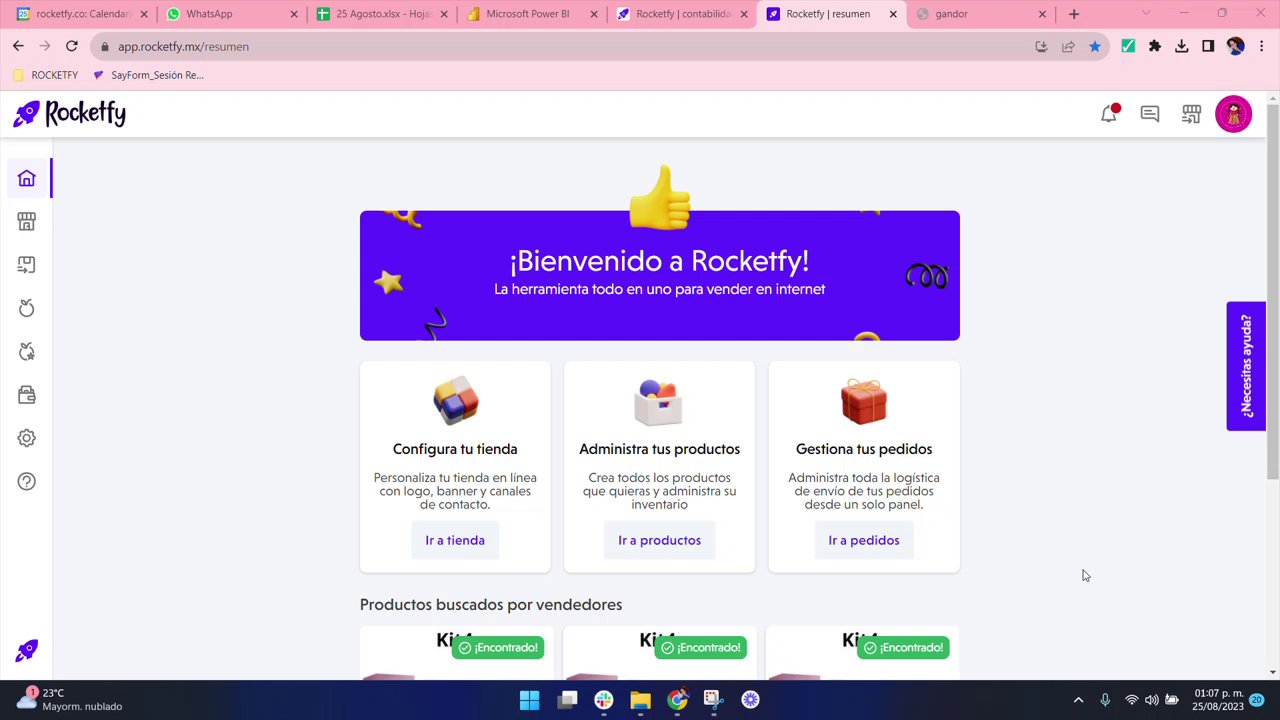The height and width of the screenshot is (720, 1280).
Task: Click the third ¡Encontrado! badge
Action: click(x=903, y=648)
